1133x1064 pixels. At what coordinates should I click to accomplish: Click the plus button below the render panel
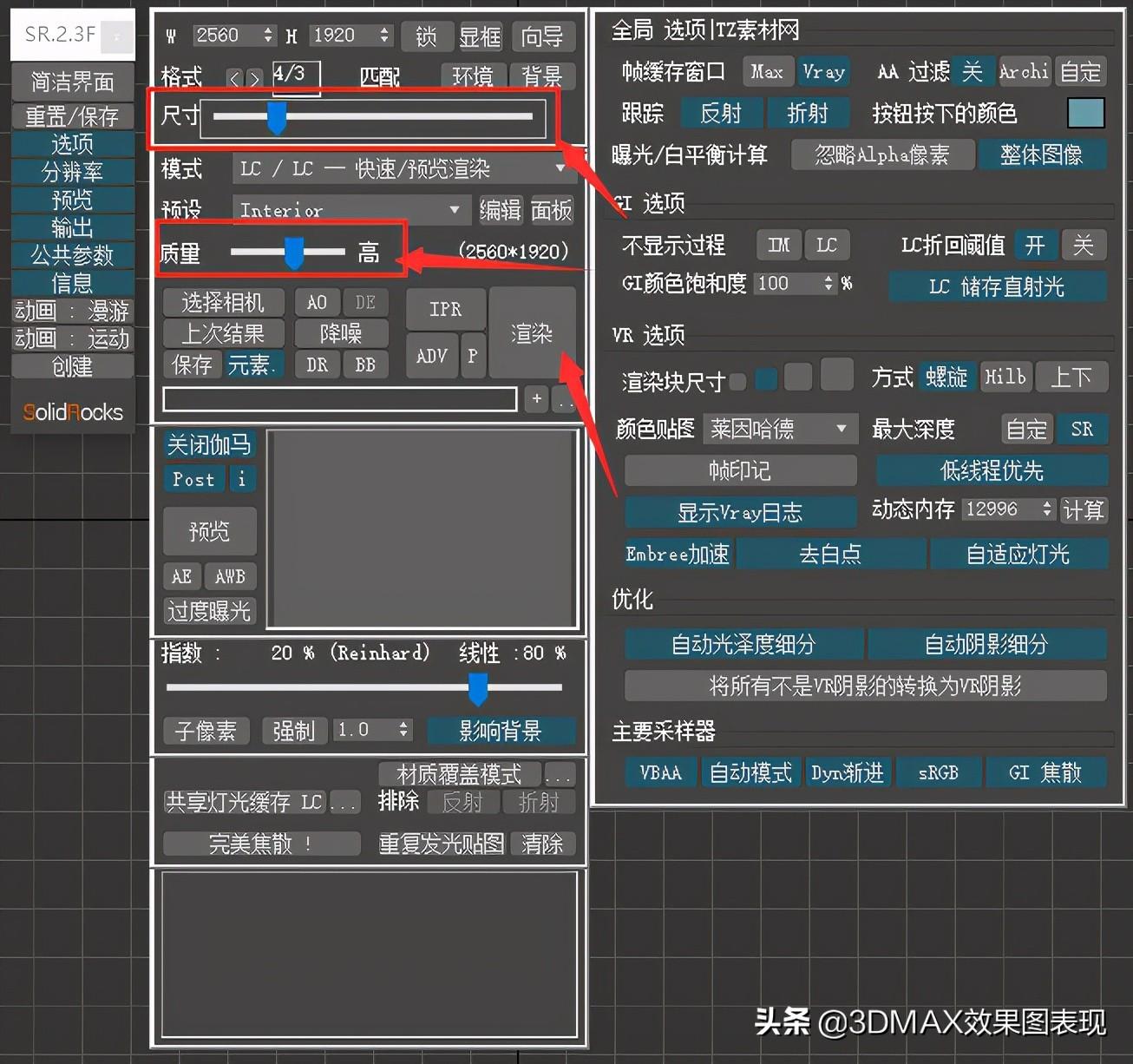(536, 398)
